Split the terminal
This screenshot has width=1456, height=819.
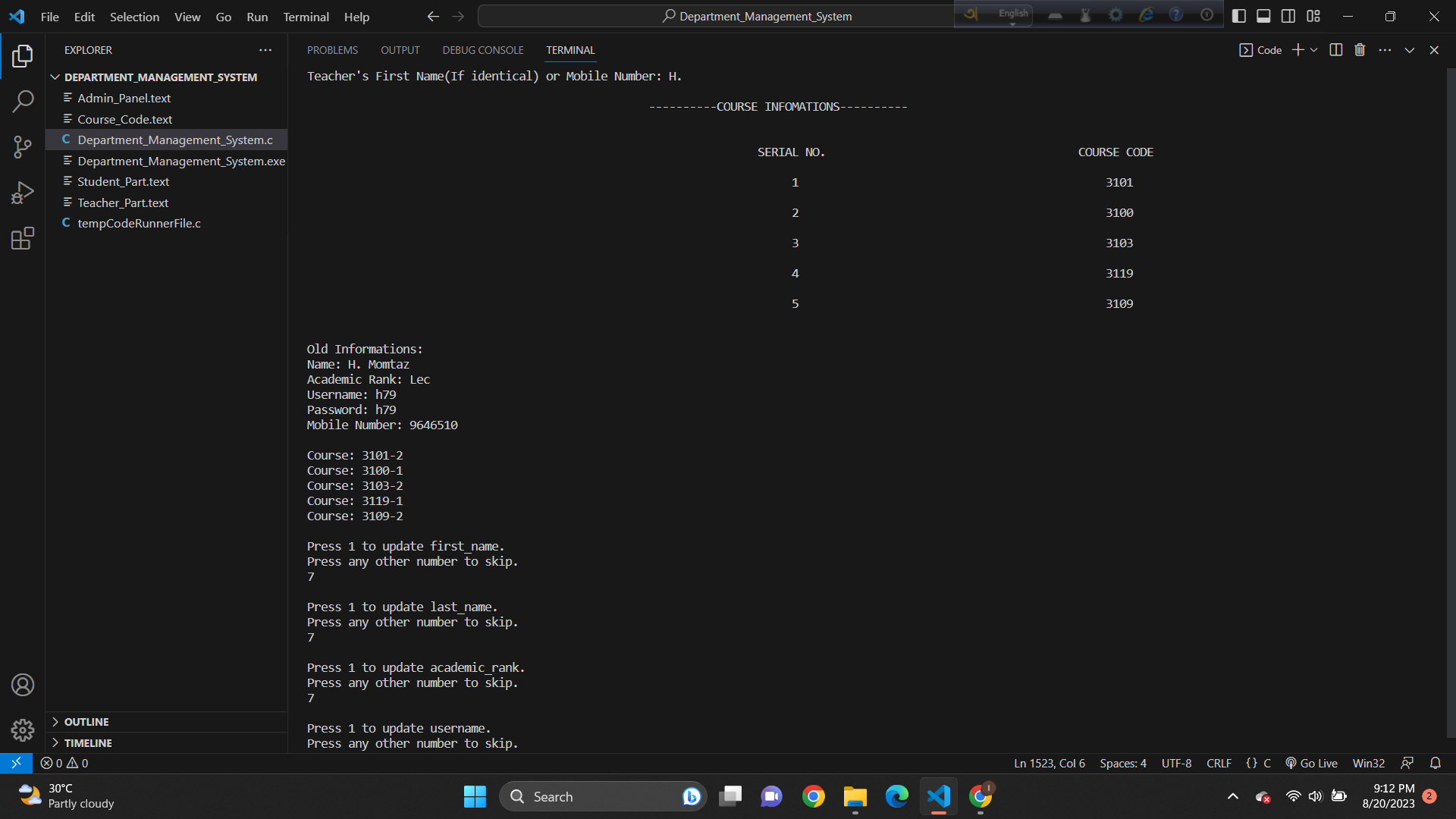pos(1335,49)
